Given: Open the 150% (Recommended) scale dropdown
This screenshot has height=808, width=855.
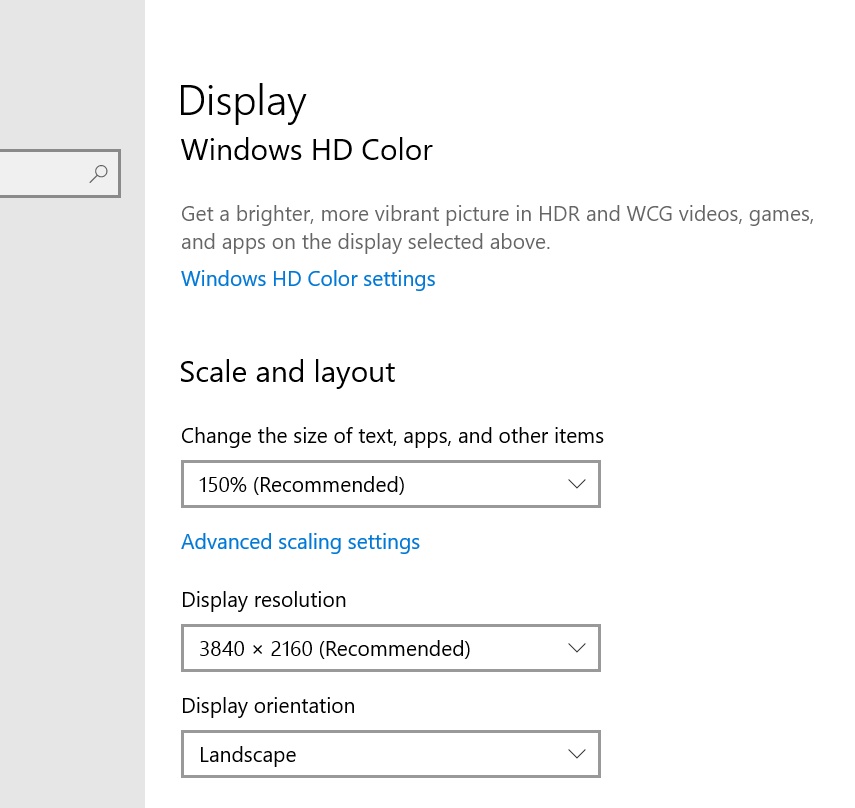Looking at the screenshot, I should point(390,484).
